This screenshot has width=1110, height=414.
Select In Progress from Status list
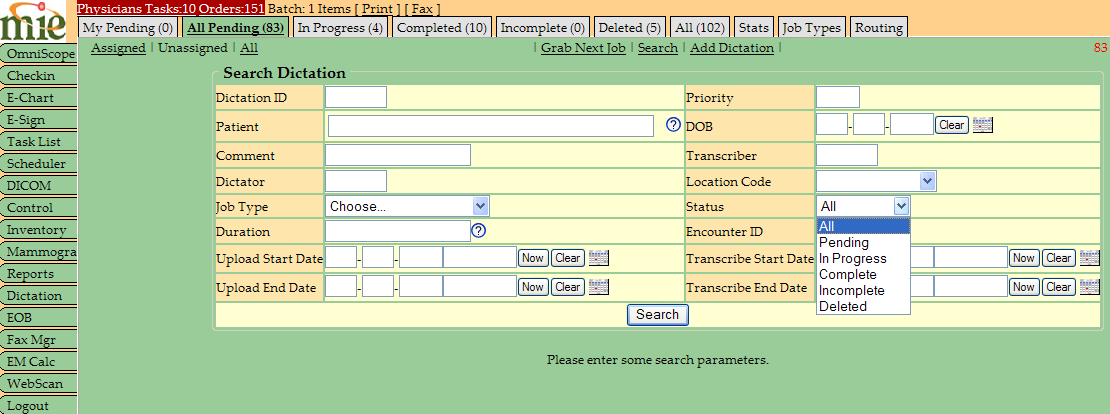pos(852,258)
